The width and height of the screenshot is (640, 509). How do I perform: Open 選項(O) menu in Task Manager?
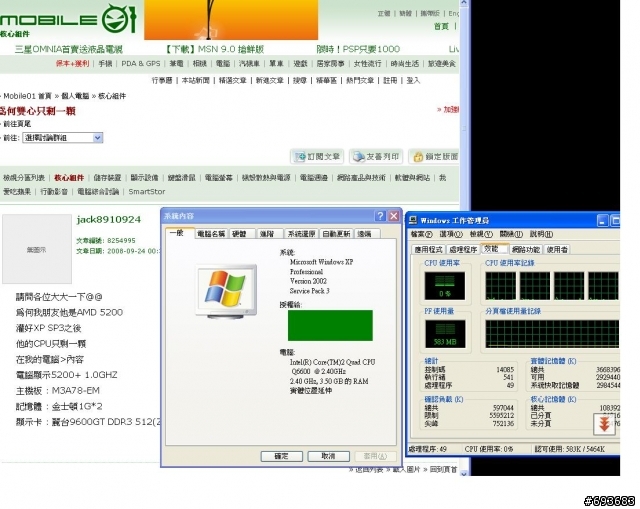click(451, 234)
